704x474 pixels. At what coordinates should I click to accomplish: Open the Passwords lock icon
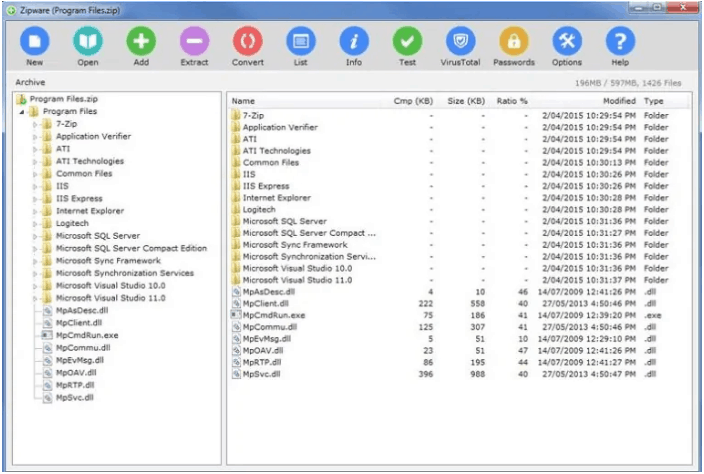514,42
